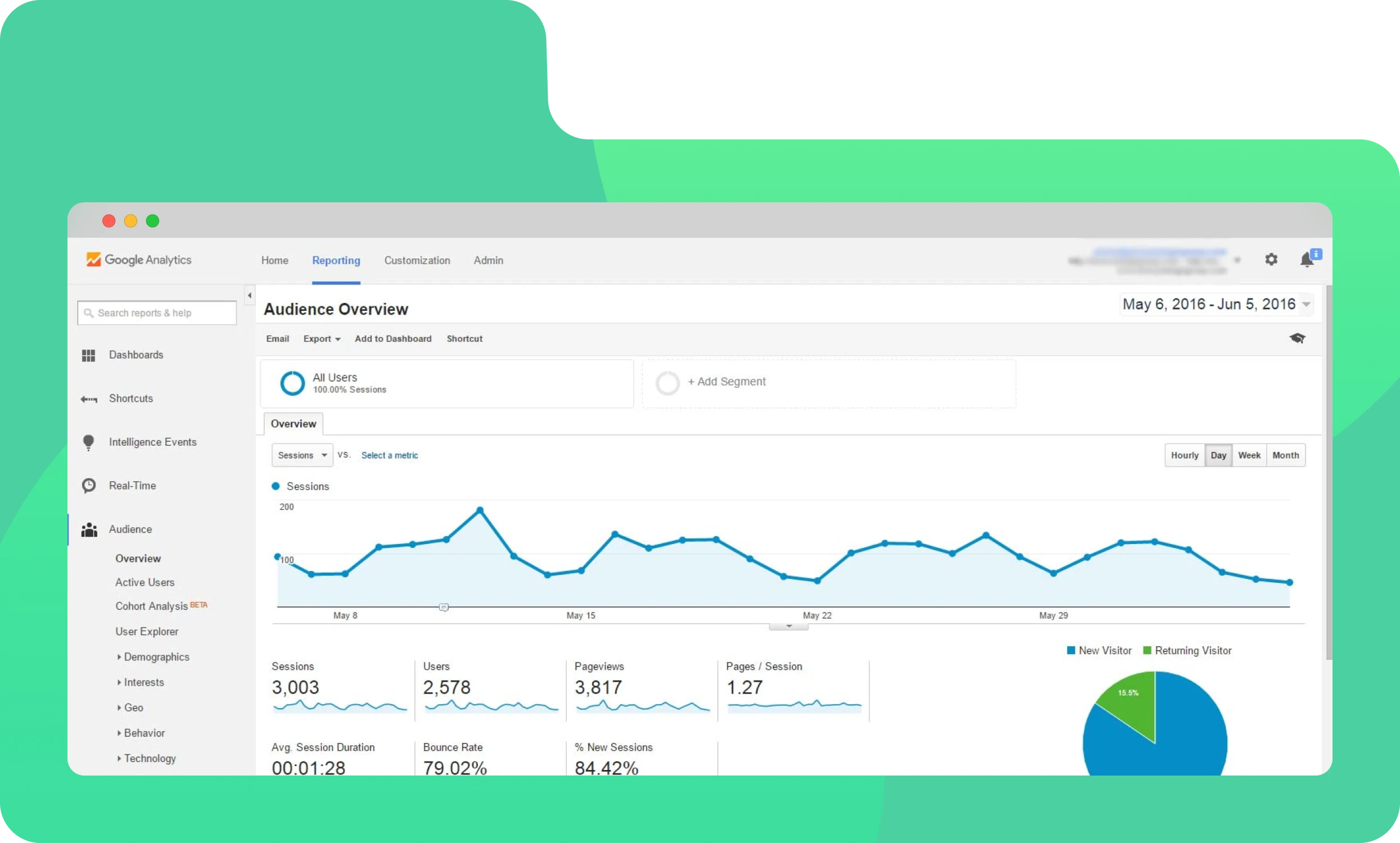Switch graph granularity to Hourly
The width and height of the screenshot is (1400, 843).
tap(1184, 456)
